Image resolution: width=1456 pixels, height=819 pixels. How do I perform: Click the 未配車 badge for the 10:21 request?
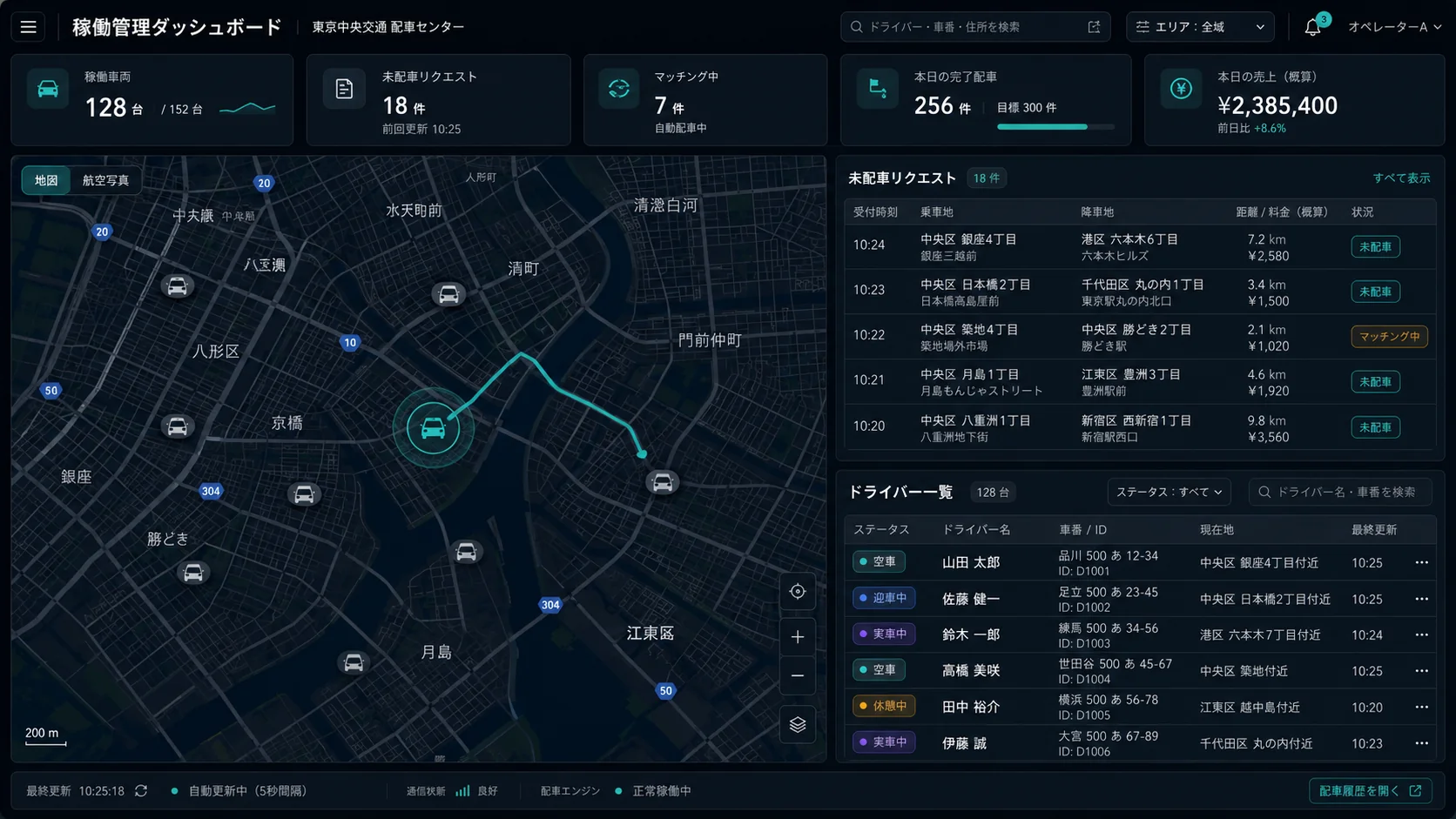tap(1375, 382)
